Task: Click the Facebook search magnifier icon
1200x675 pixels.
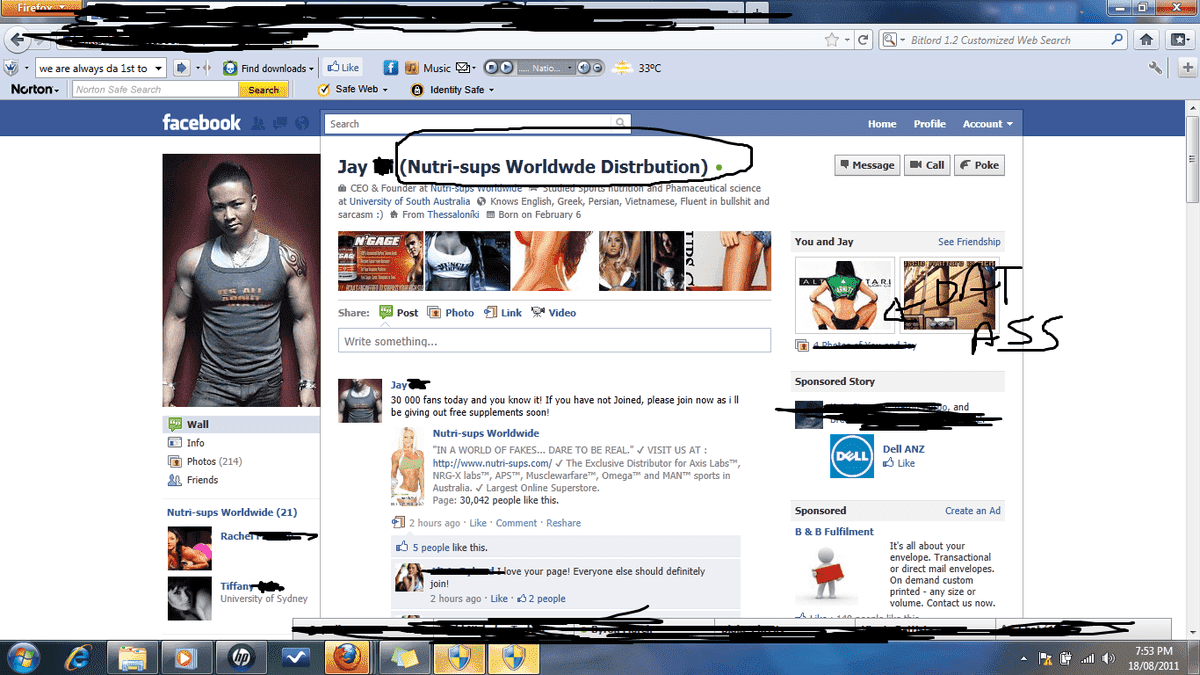Action: point(621,124)
